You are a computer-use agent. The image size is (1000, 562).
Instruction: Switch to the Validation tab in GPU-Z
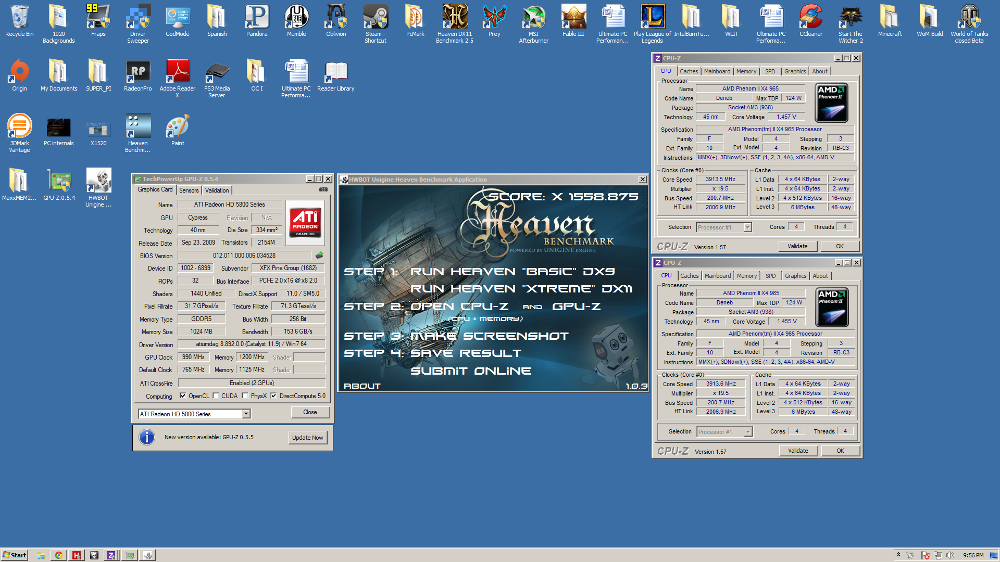pos(217,190)
